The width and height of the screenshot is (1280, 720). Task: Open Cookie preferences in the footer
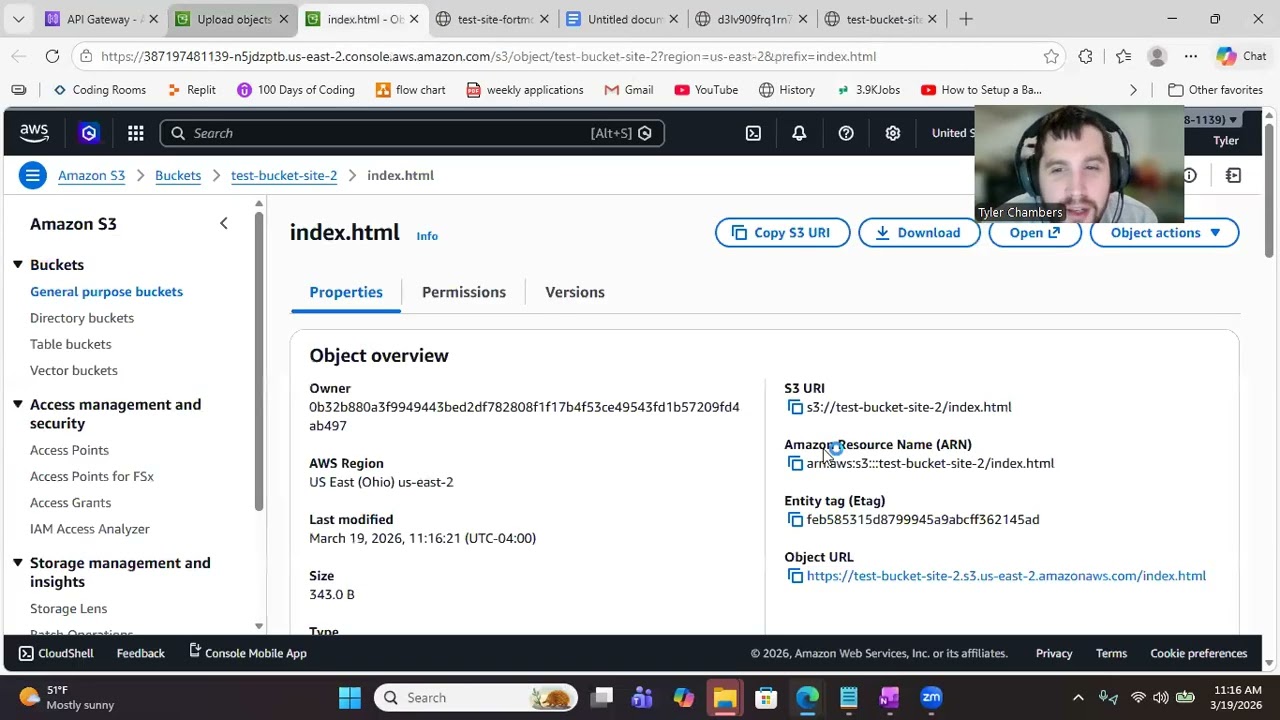(x=1199, y=653)
